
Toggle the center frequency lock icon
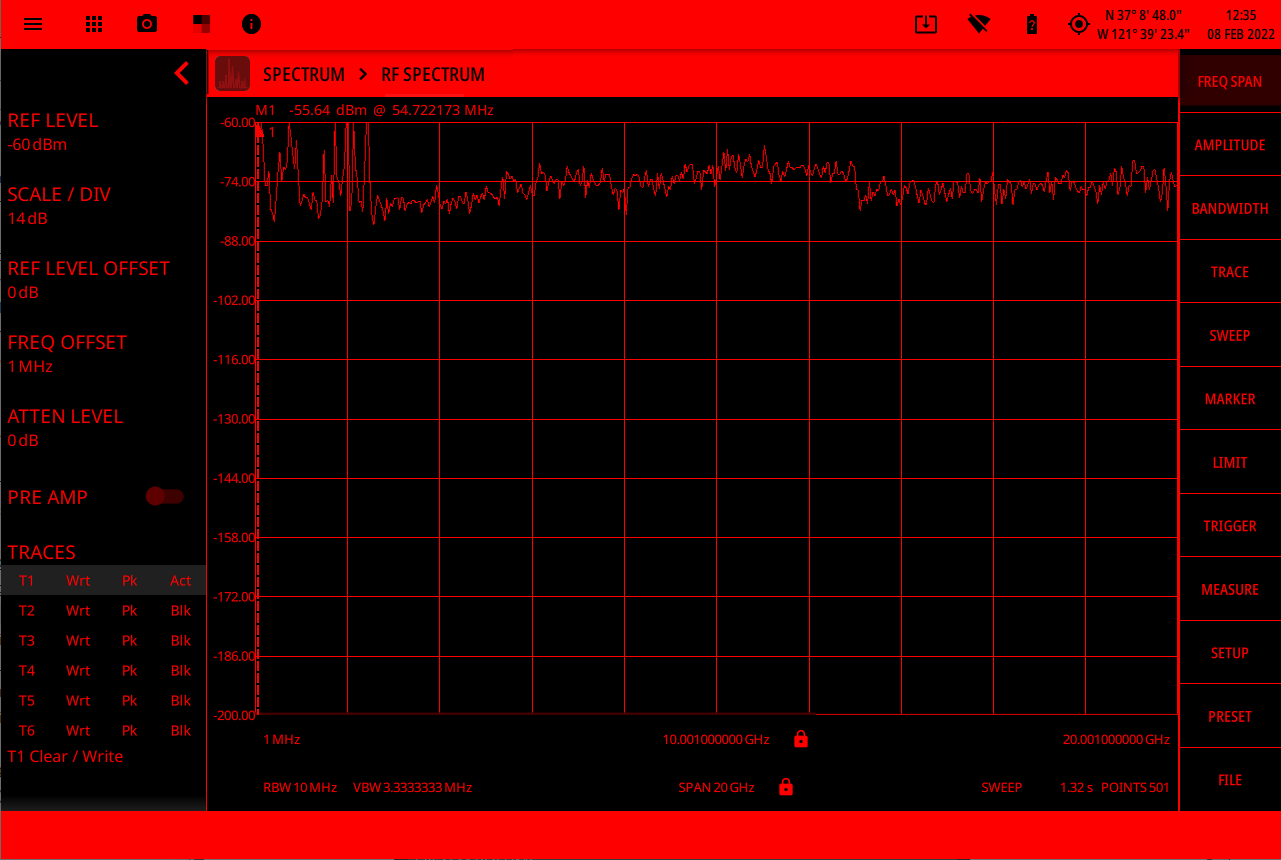801,739
